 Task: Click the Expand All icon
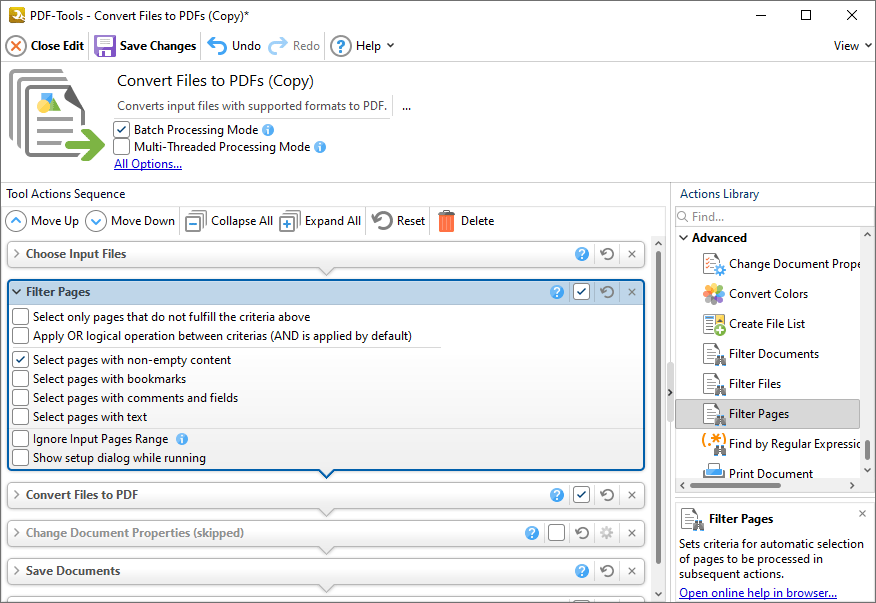click(289, 221)
